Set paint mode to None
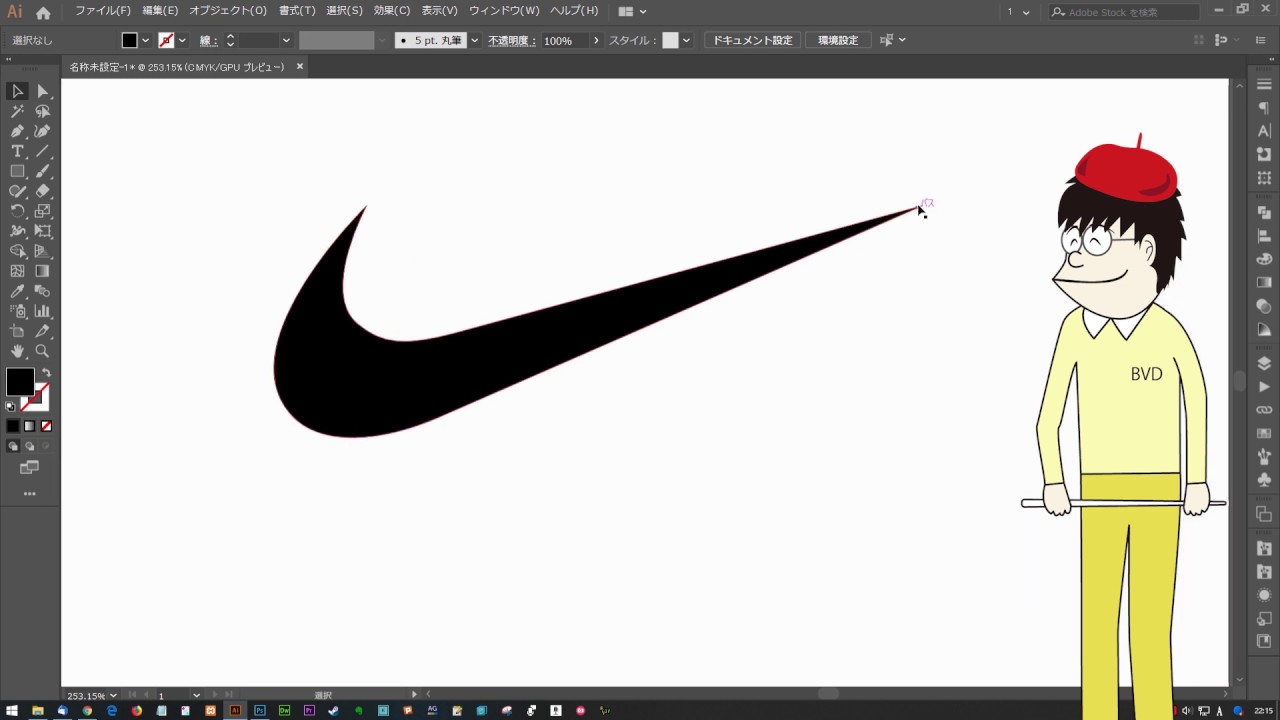 46,426
